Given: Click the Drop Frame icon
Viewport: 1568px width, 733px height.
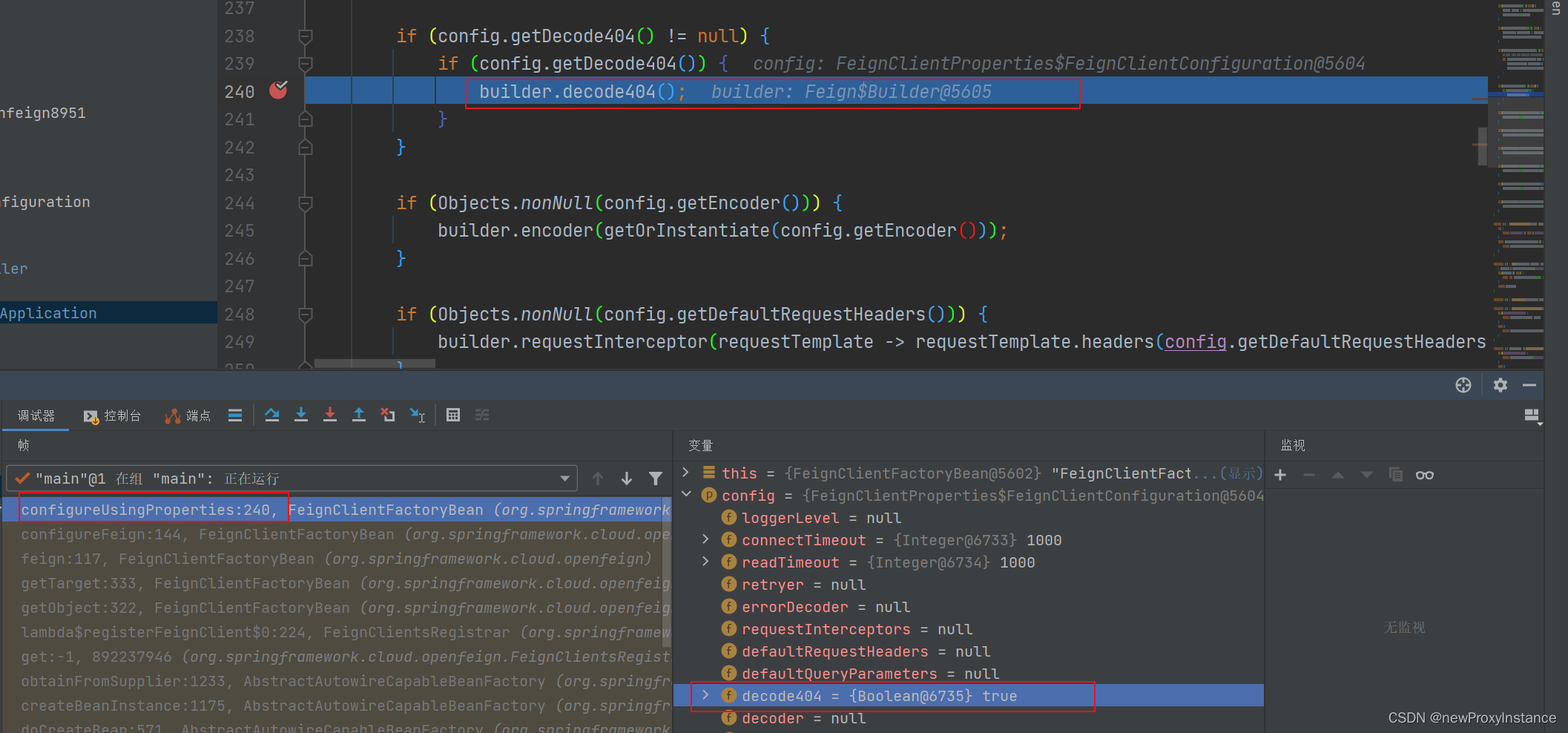Looking at the screenshot, I should pos(388,415).
